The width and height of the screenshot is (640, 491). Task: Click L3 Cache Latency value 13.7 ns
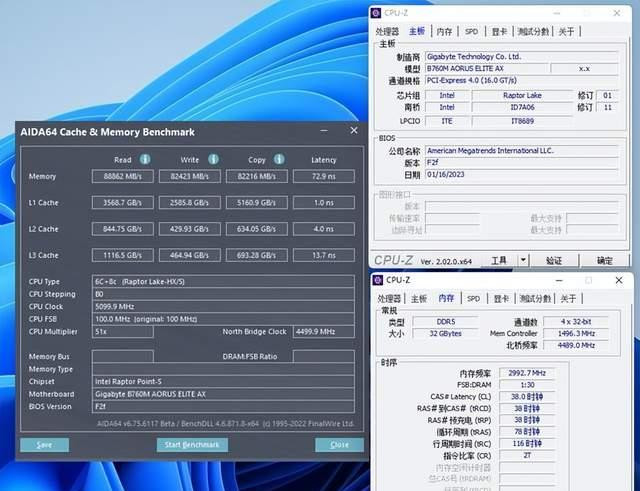tap(324, 255)
